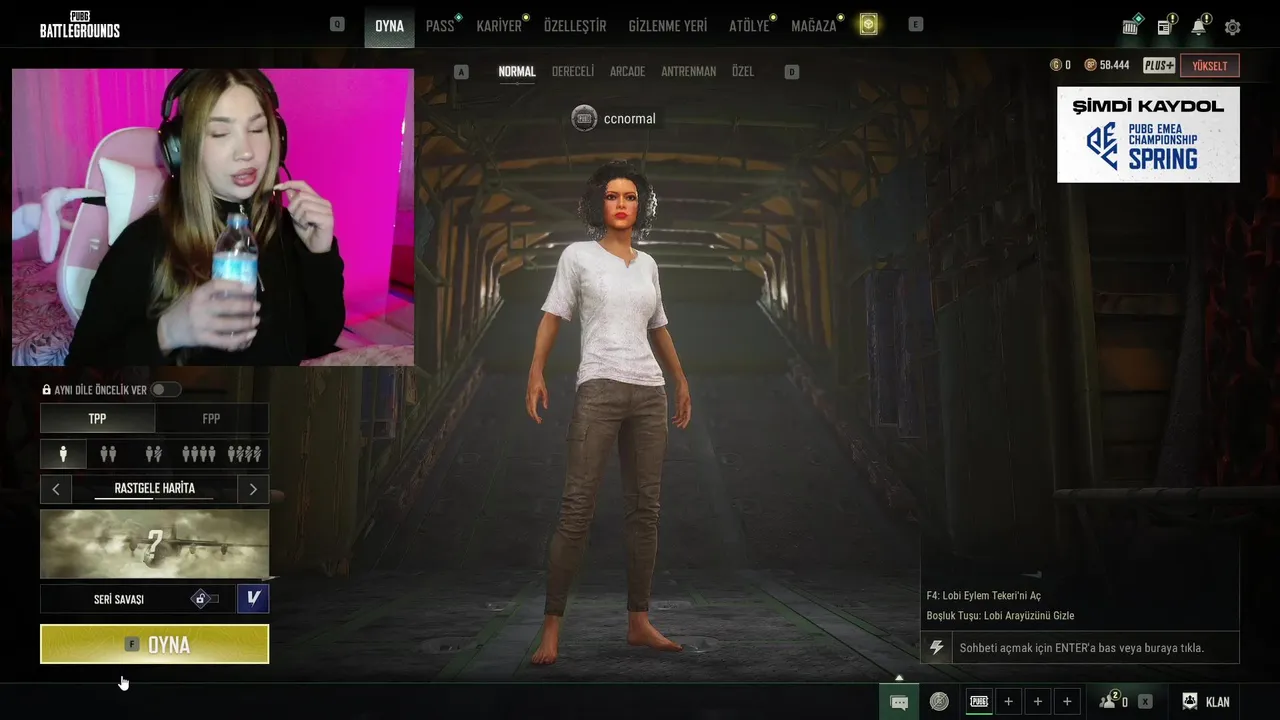Screen dimensions: 1280x720
Task: Select ÖZEL custom mode tab
Action: click(x=743, y=72)
